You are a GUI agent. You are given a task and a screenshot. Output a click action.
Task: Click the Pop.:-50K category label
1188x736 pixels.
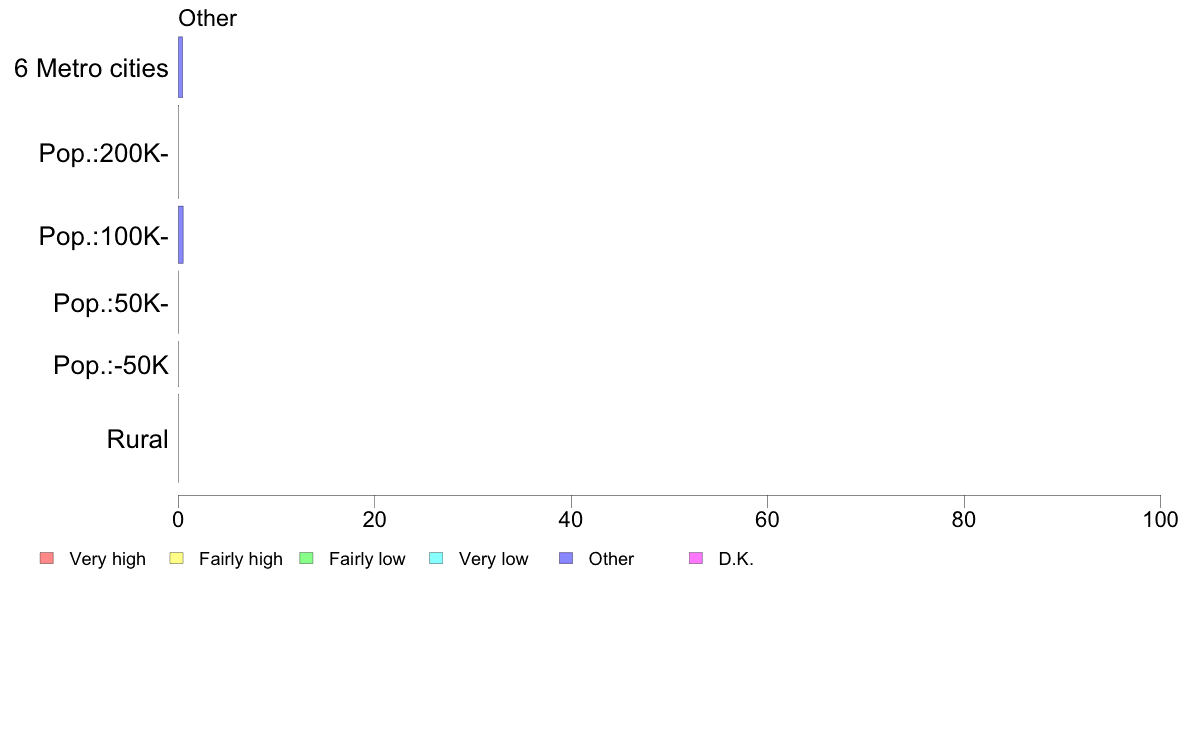coord(111,365)
